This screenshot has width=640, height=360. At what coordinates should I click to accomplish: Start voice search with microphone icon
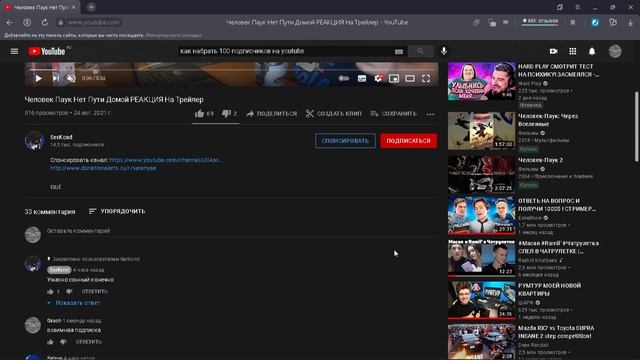click(444, 51)
